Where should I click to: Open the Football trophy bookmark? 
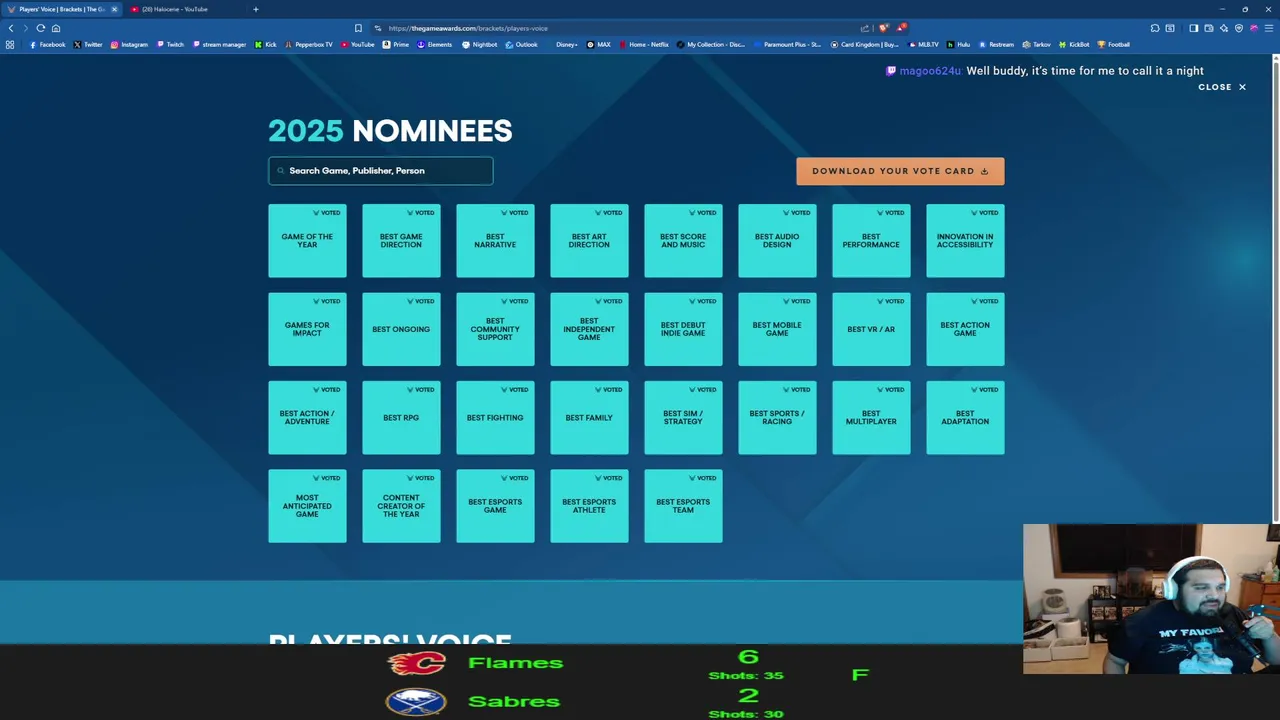tap(1113, 44)
